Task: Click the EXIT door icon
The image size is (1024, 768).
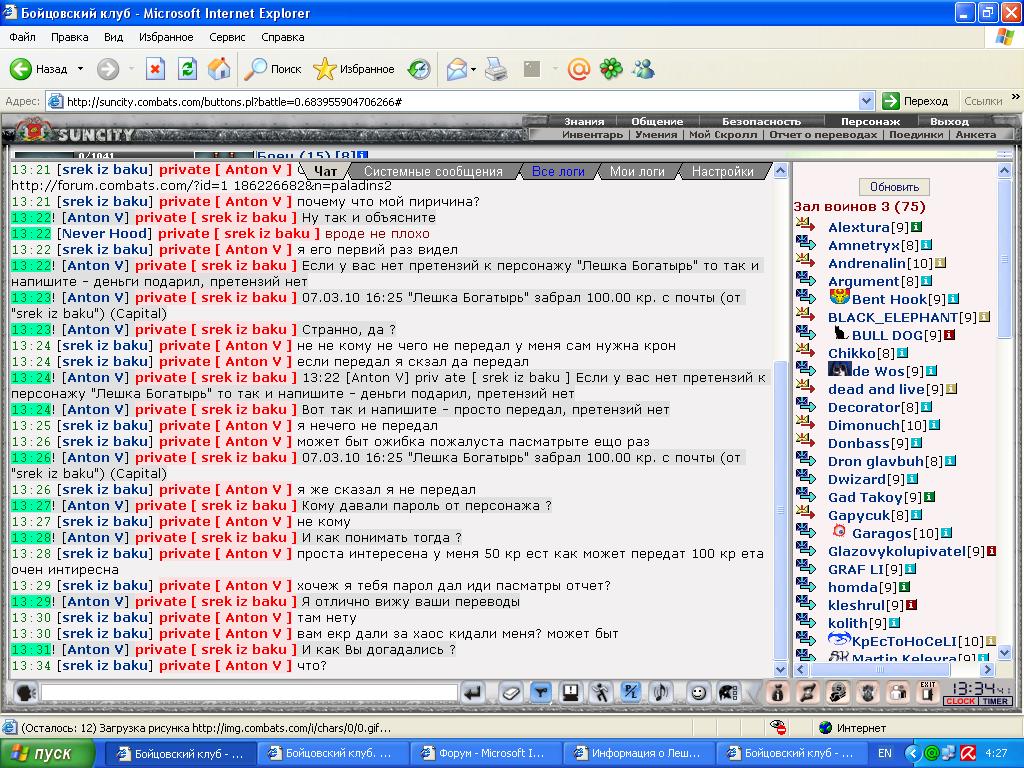Action: click(927, 693)
